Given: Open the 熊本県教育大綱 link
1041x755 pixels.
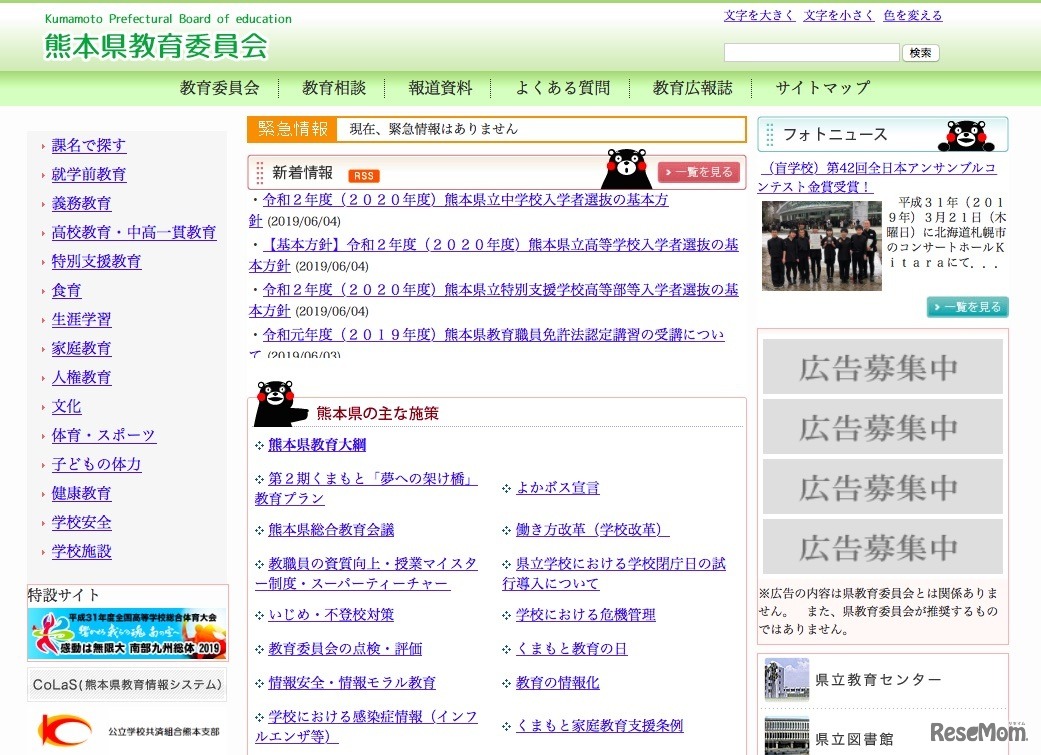Looking at the screenshot, I should (x=315, y=443).
